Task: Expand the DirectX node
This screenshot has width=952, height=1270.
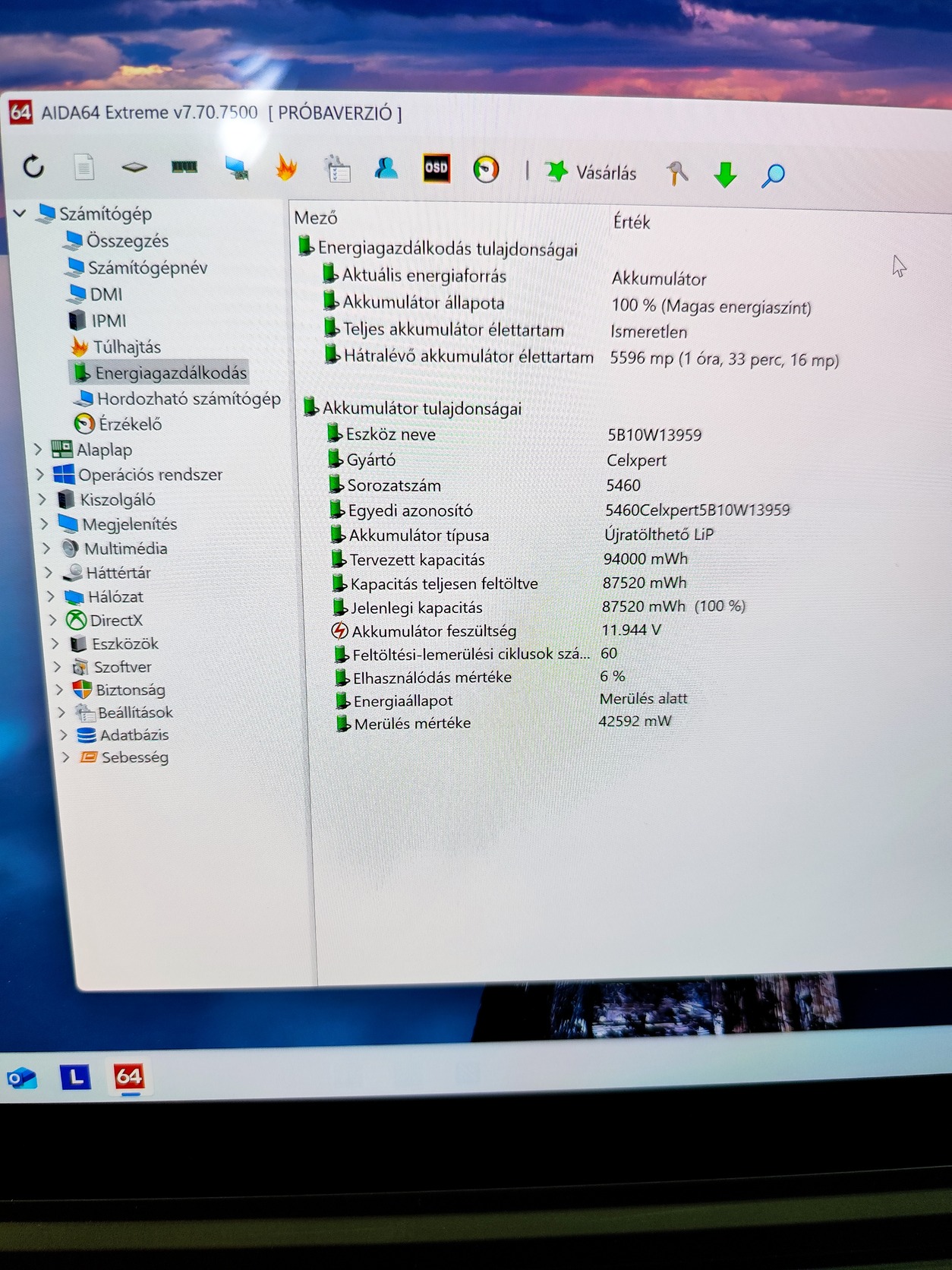Action: (52, 621)
